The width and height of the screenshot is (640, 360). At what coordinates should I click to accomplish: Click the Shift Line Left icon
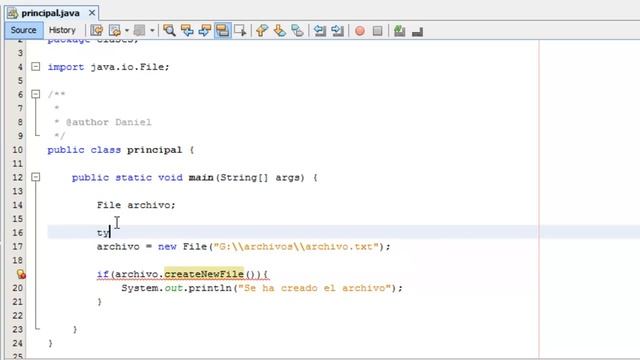pyautogui.click(x=320, y=31)
